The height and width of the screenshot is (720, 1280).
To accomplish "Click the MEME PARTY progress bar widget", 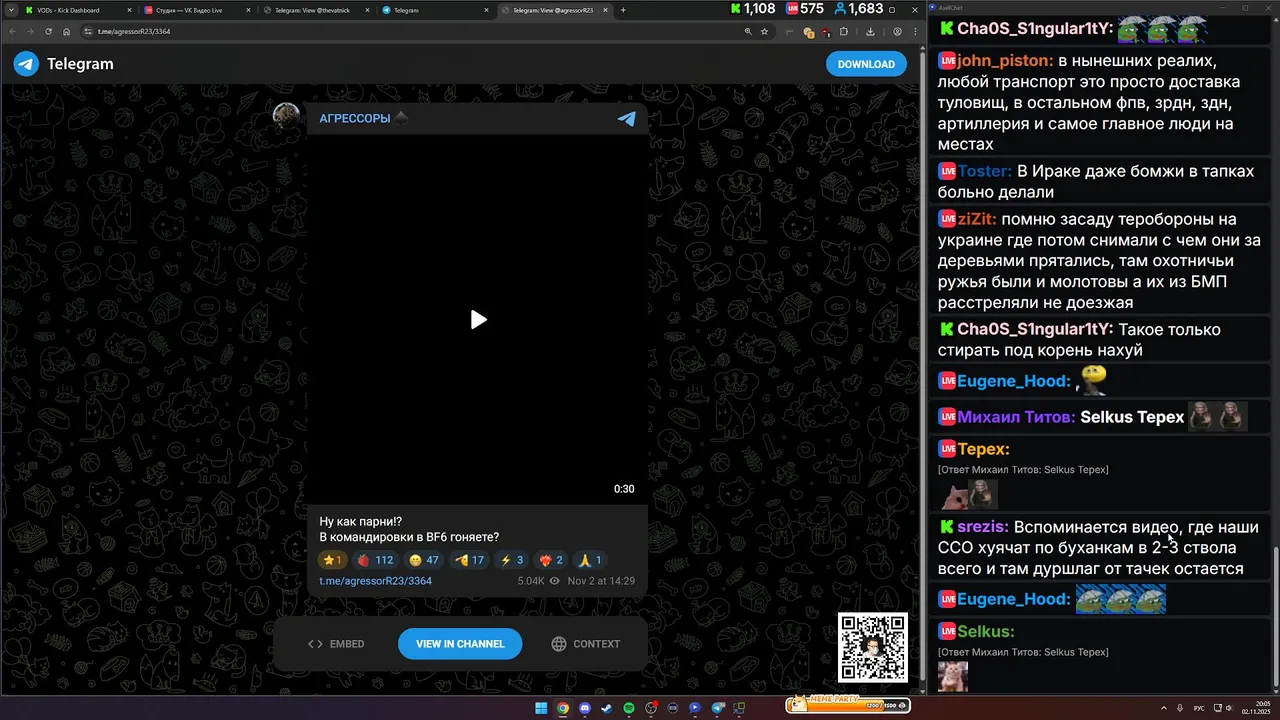I will click(x=846, y=705).
